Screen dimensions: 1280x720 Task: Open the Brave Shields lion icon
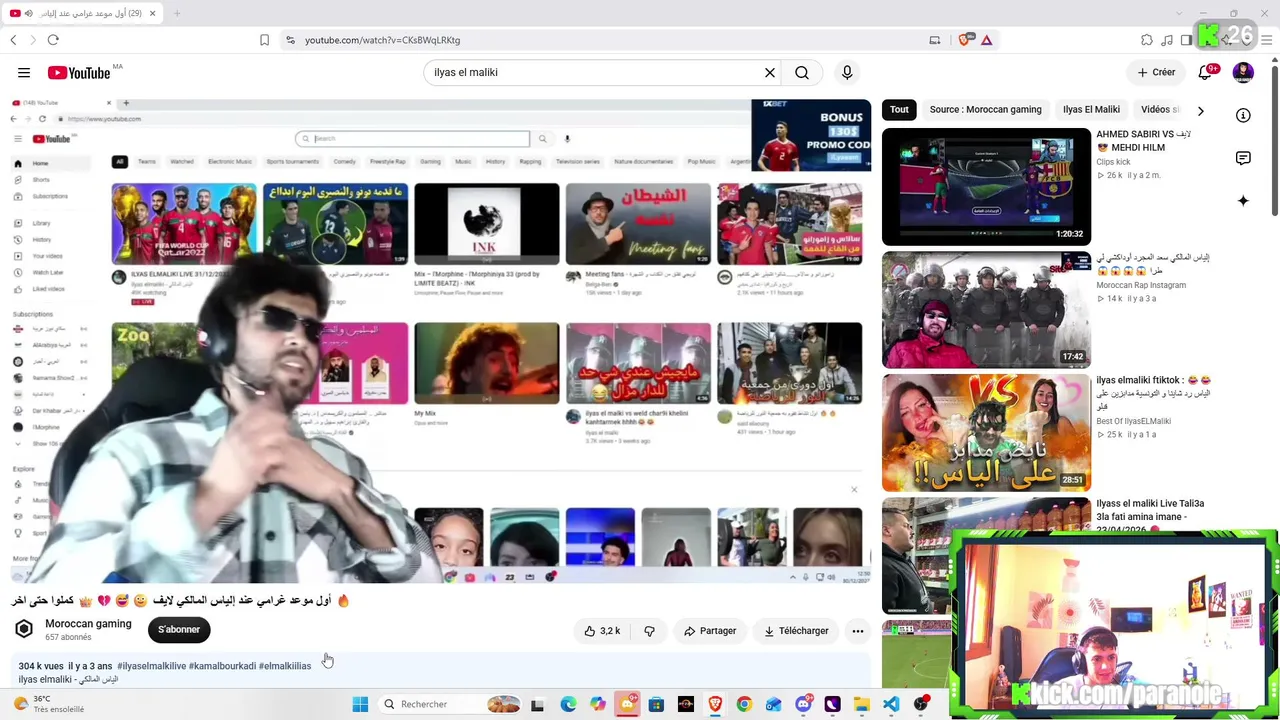pos(965,40)
